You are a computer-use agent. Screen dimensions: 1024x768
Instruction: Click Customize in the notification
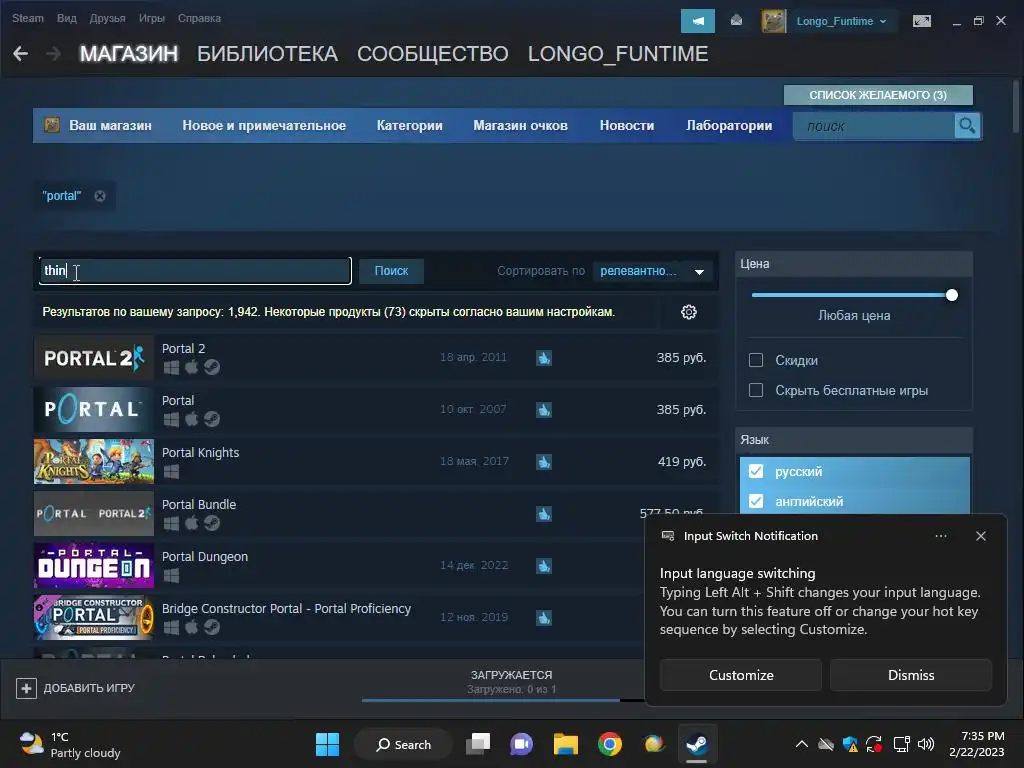pos(741,675)
